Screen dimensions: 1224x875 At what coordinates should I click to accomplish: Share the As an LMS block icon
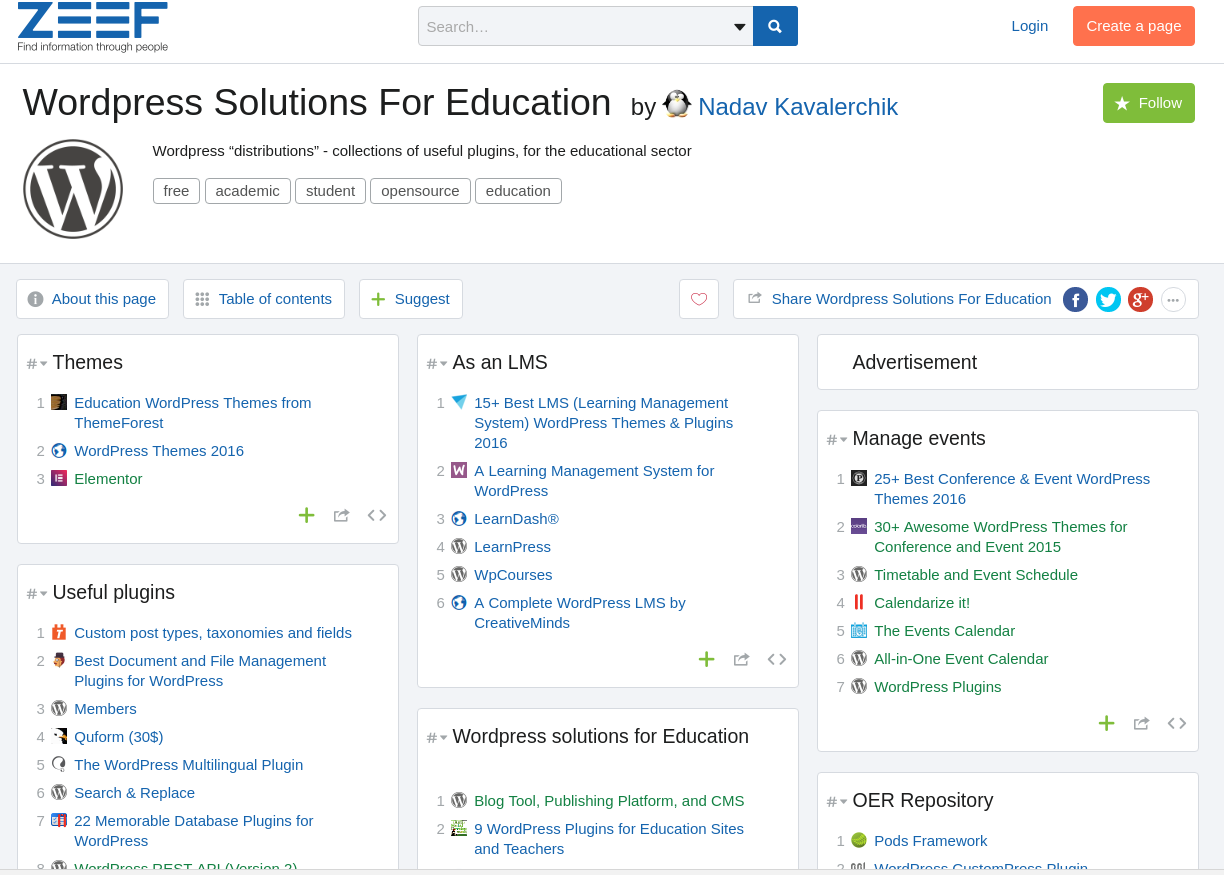741,659
